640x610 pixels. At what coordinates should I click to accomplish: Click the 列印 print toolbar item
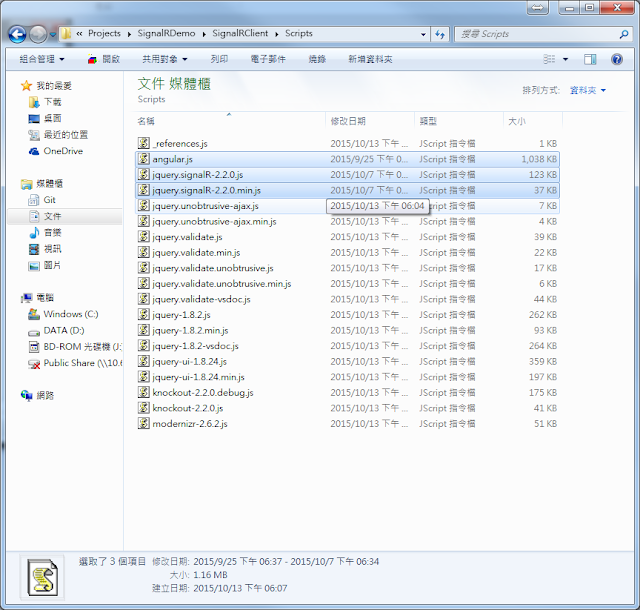[219, 59]
